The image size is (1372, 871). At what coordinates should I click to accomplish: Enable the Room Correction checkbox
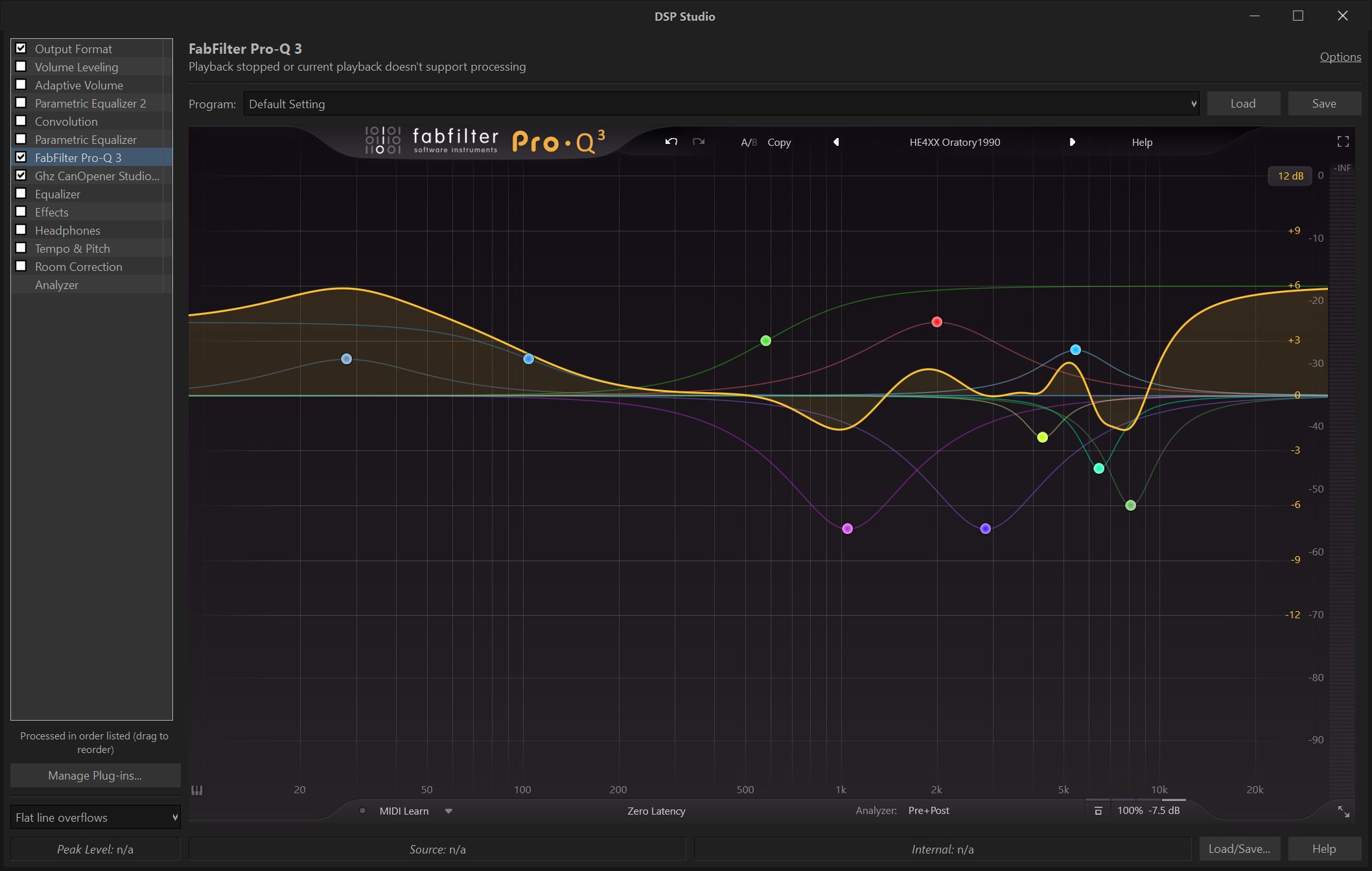[21, 266]
